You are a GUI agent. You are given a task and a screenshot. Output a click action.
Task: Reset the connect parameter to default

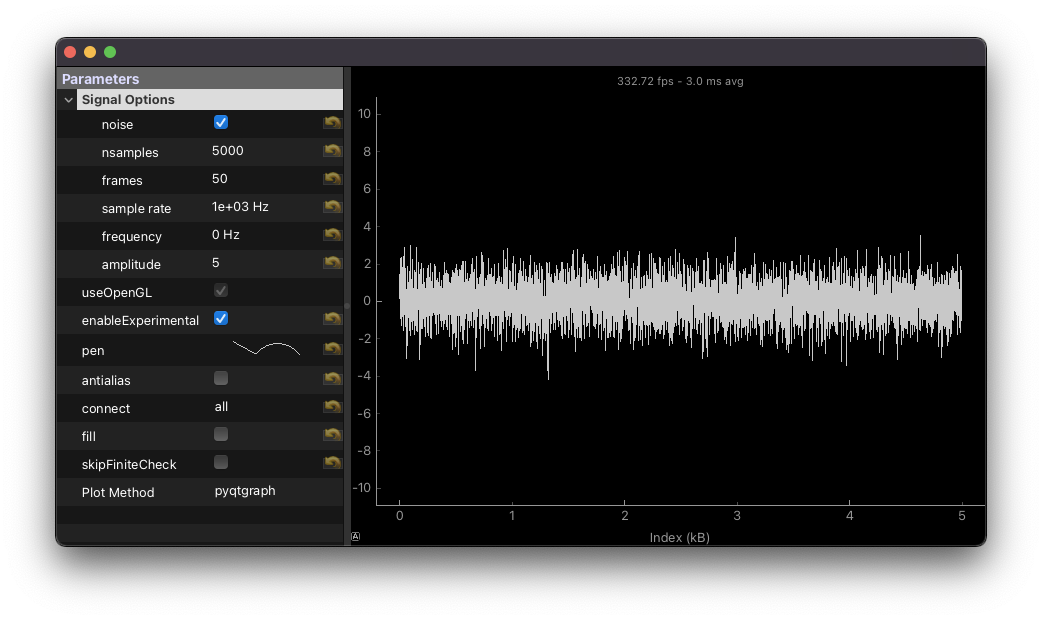point(331,405)
